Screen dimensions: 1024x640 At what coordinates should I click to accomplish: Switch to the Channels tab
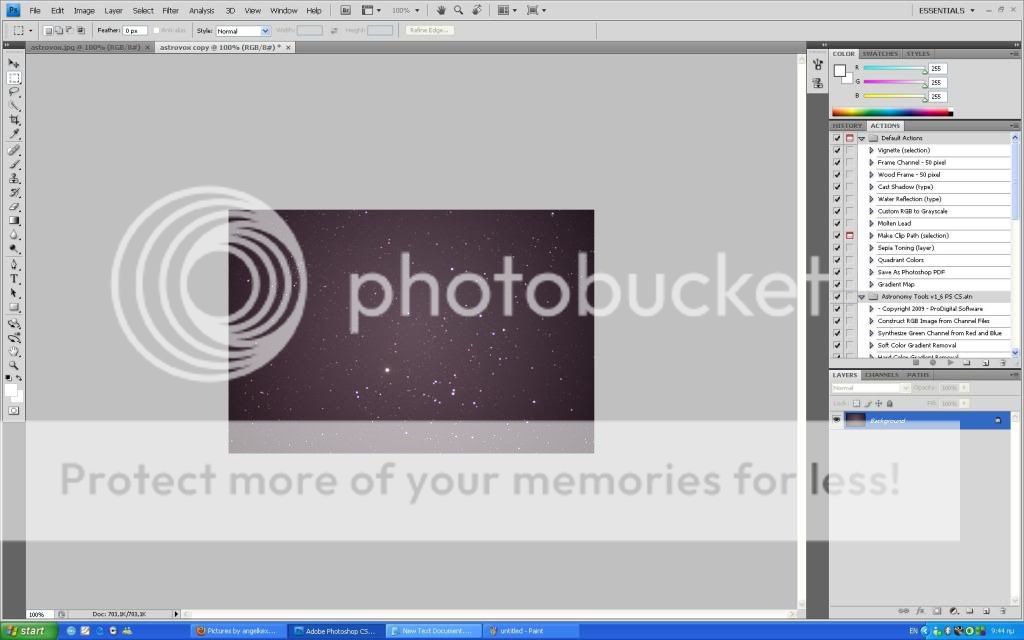[881, 375]
